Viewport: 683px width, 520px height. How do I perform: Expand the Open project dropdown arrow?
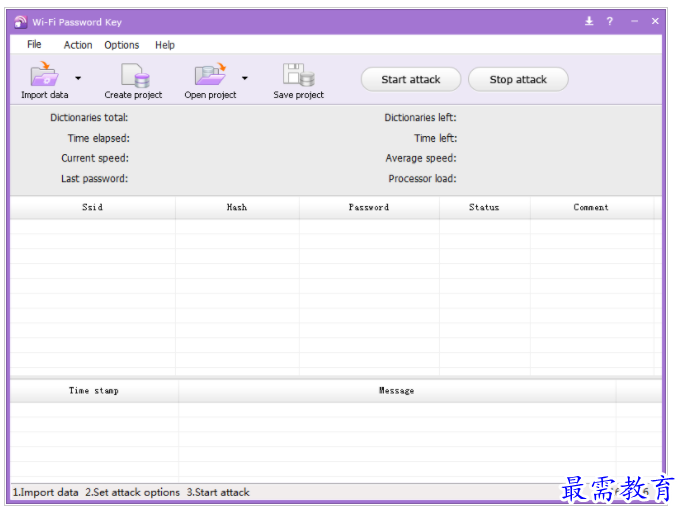click(x=245, y=78)
